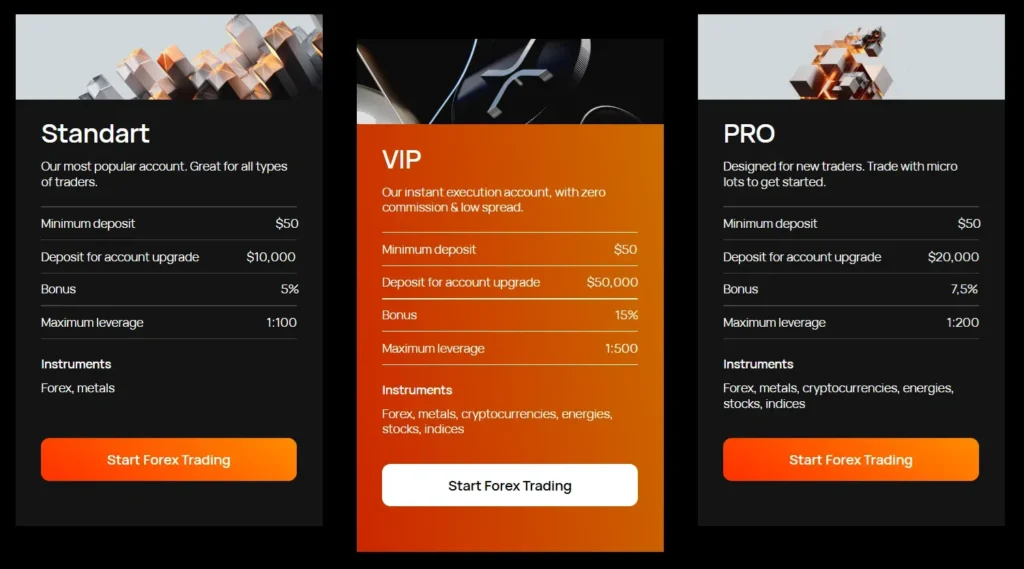Click the Standart card header image
Viewport: 1024px width, 569px height.
pyautogui.click(x=169, y=57)
